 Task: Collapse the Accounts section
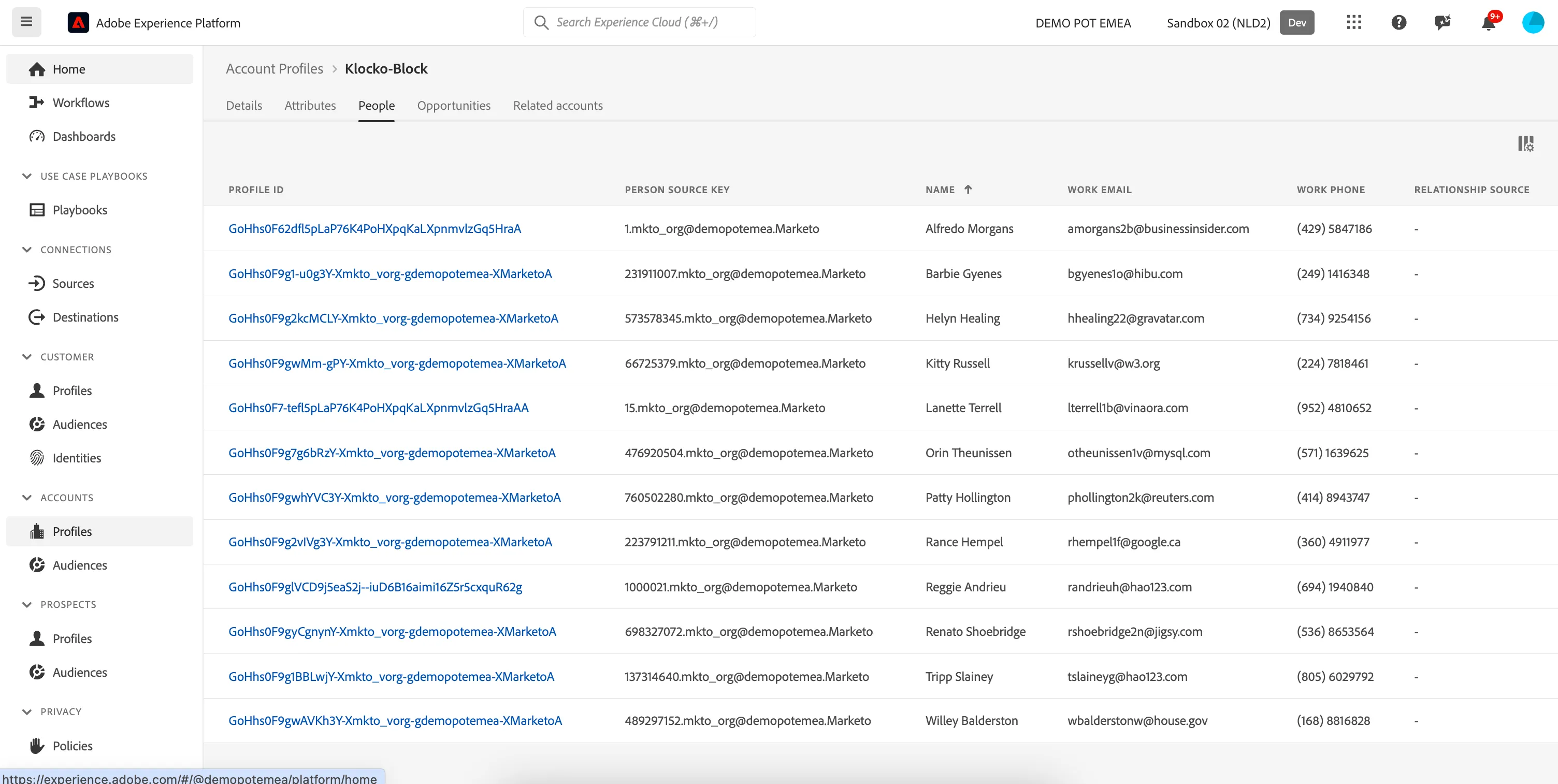[x=26, y=498]
